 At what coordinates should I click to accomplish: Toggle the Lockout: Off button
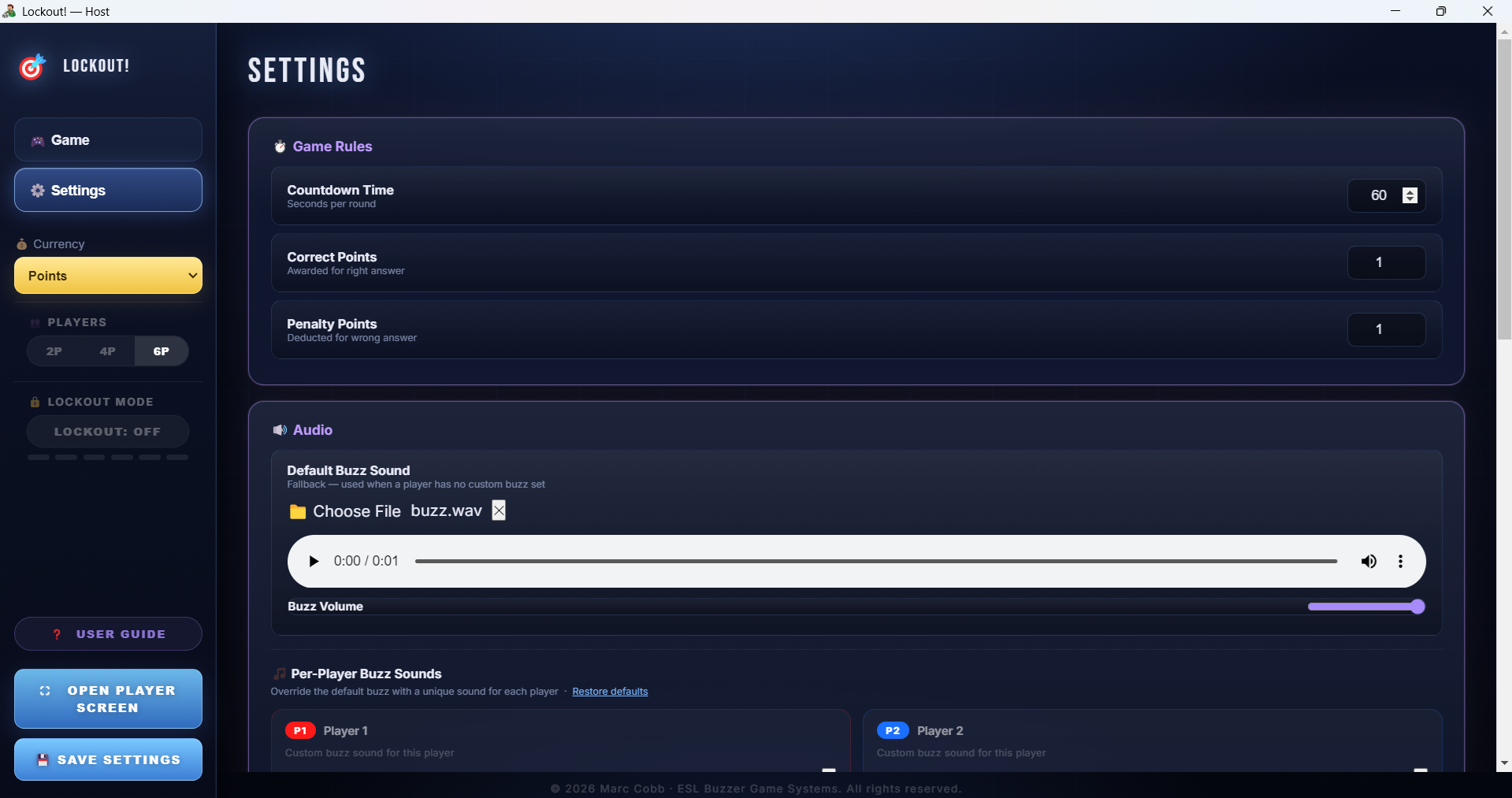click(x=108, y=432)
